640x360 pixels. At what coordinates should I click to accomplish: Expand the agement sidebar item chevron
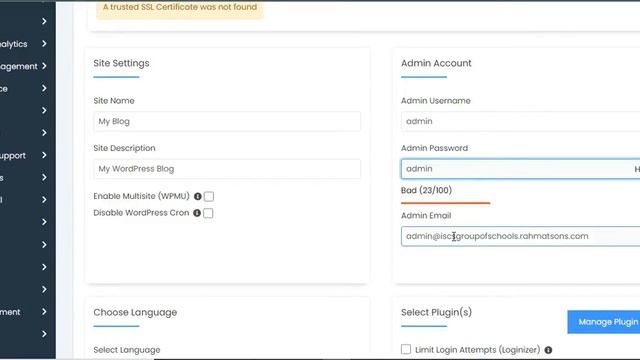44,66
